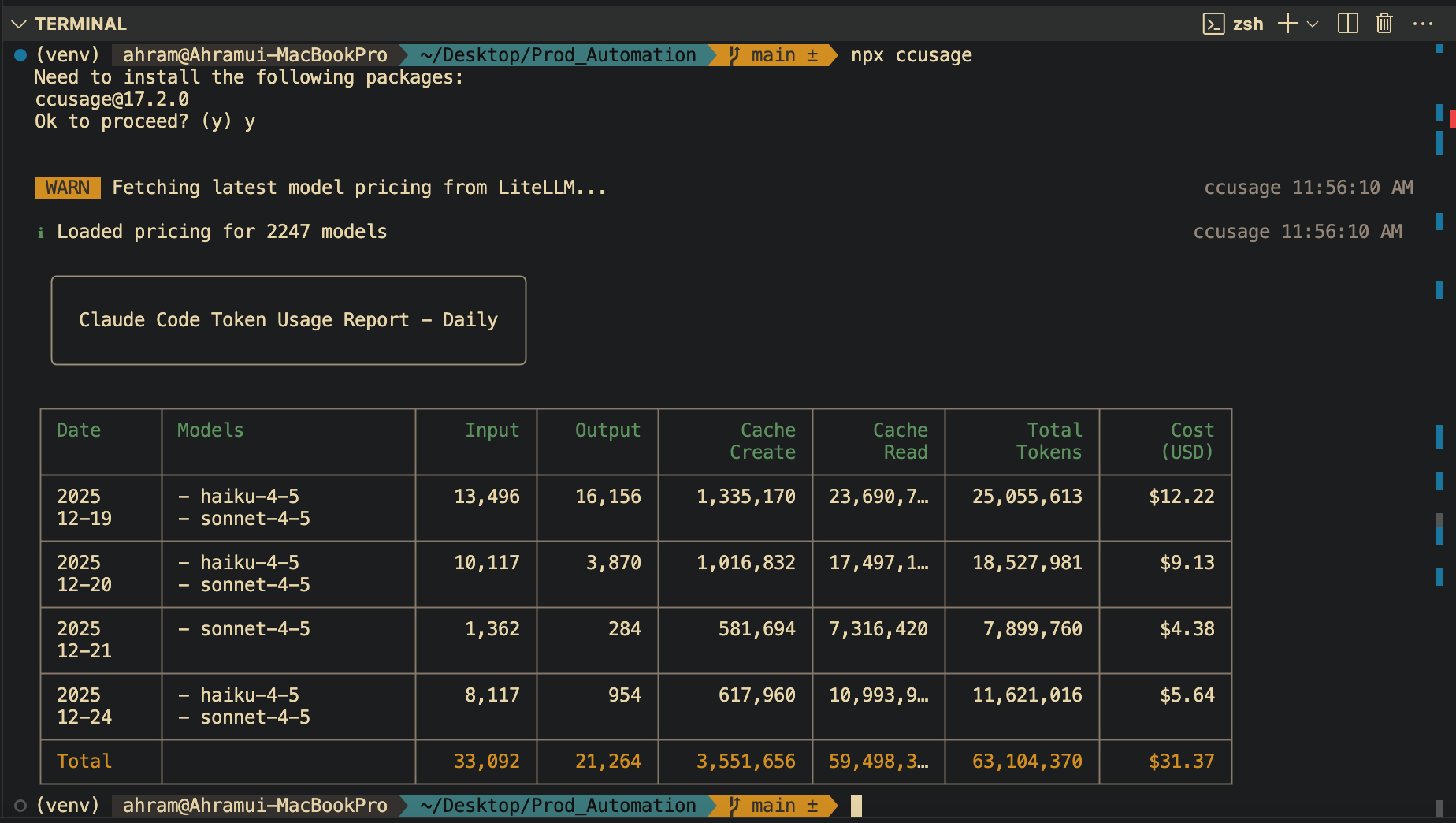Click the 12-21 row's sonnet-4-5 model entry
1456x823 pixels.
coord(244,629)
